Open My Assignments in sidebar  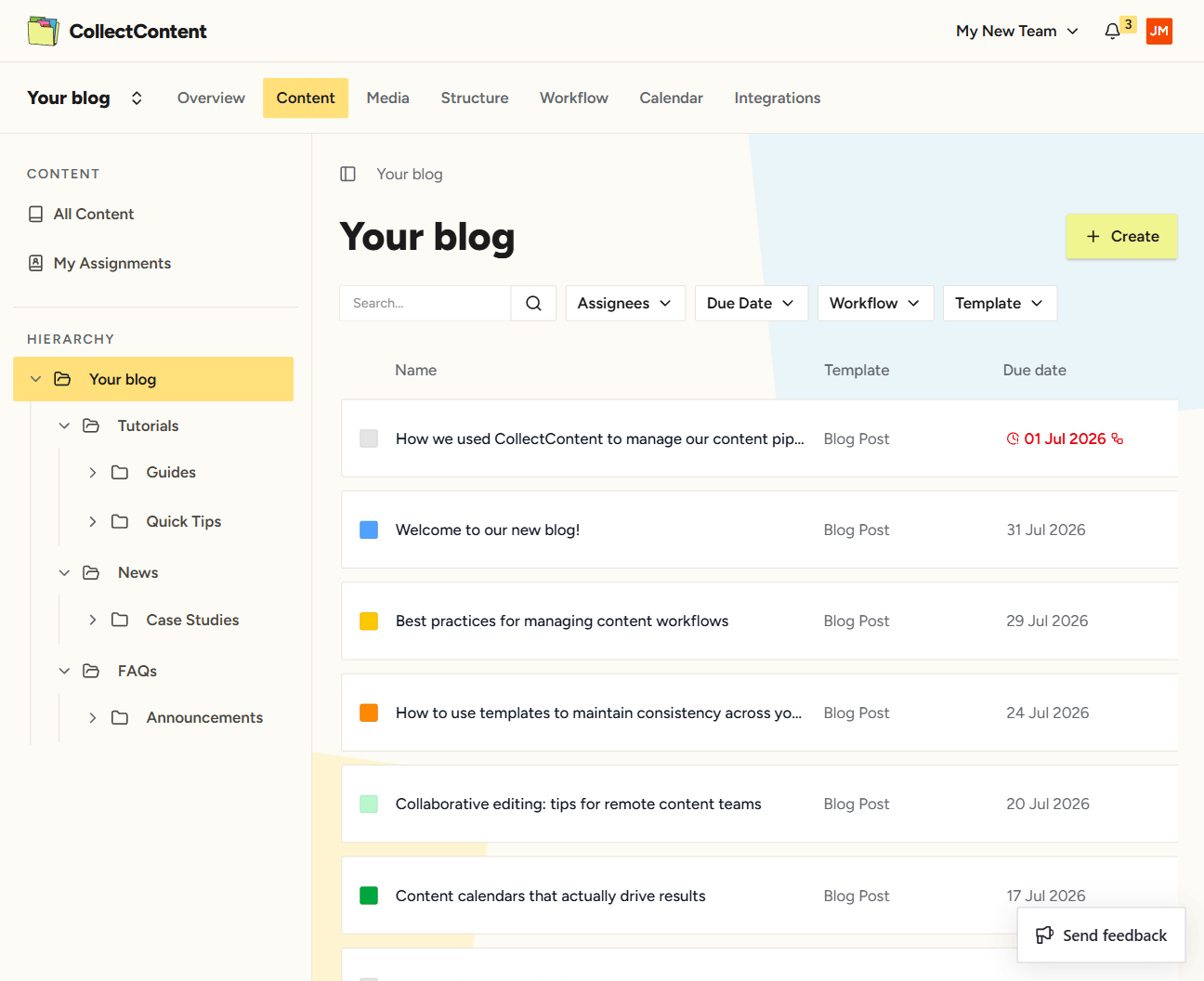tap(111, 263)
